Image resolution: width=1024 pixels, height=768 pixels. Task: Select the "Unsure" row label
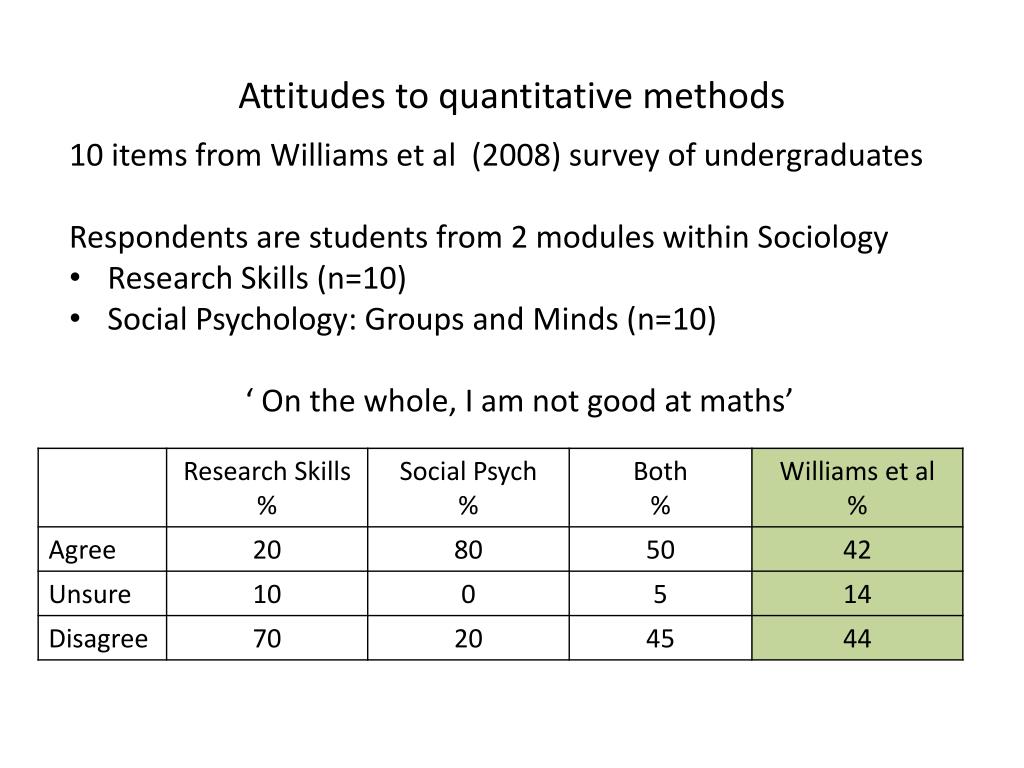[x=90, y=595]
